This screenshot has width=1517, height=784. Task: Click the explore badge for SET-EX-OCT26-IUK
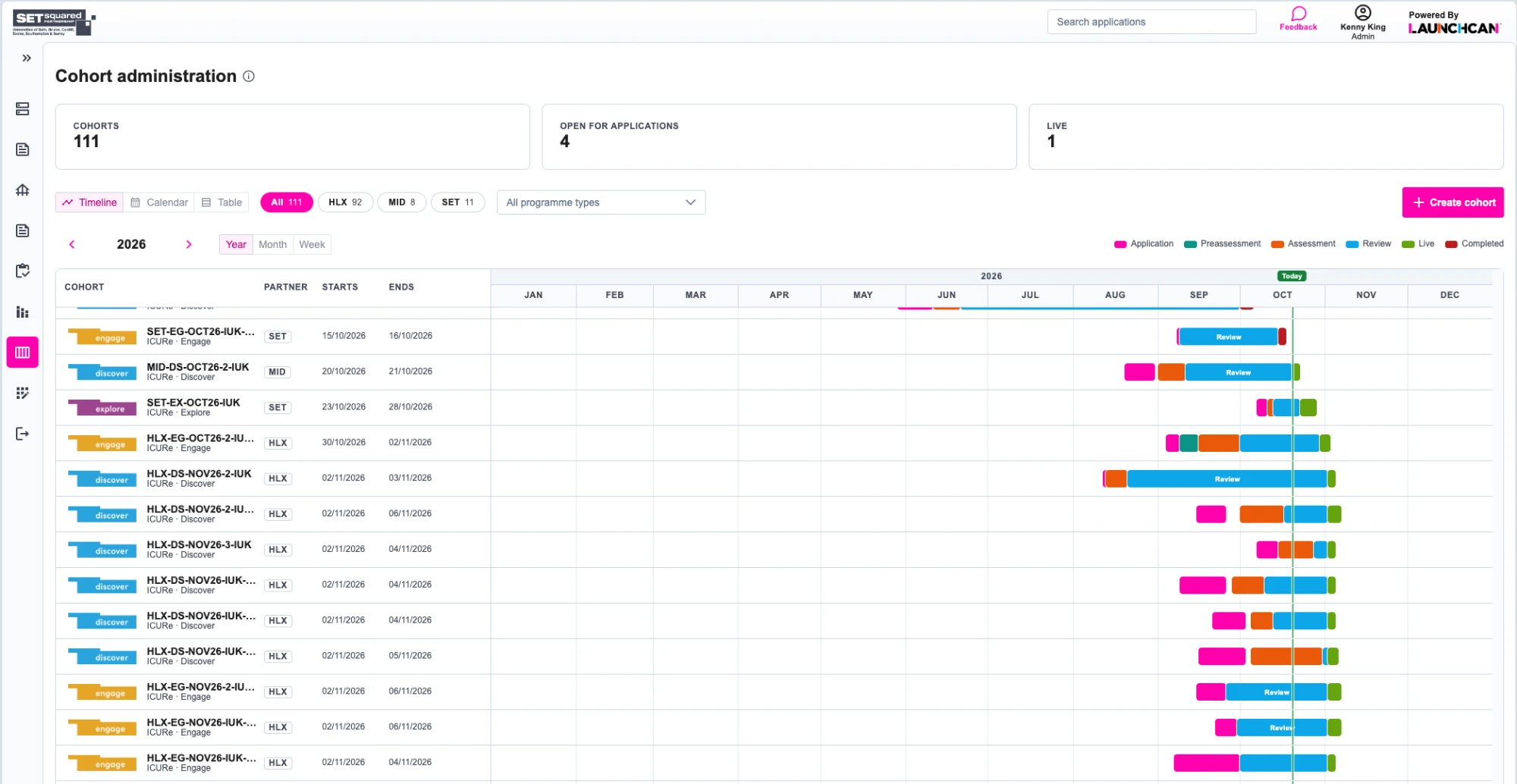point(102,408)
